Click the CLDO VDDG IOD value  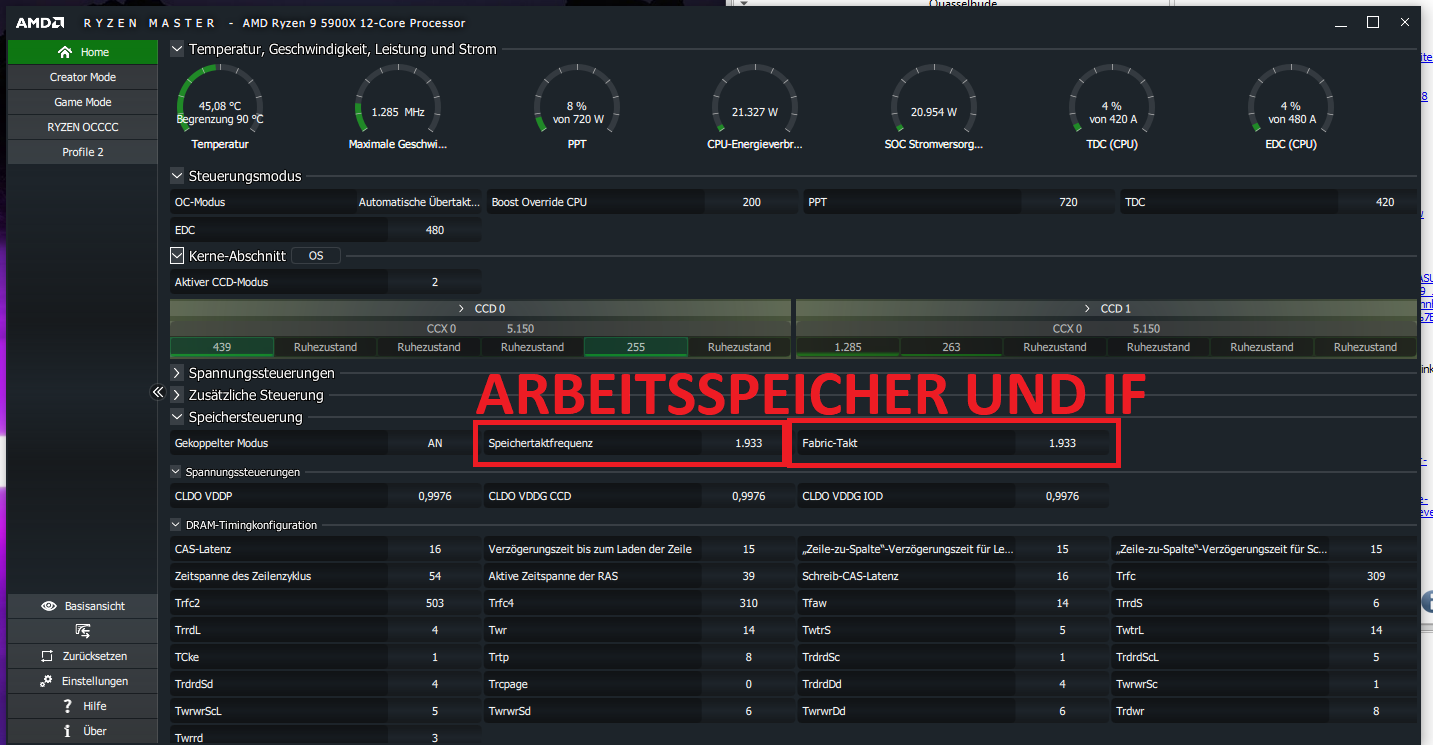pyautogui.click(x=1062, y=496)
